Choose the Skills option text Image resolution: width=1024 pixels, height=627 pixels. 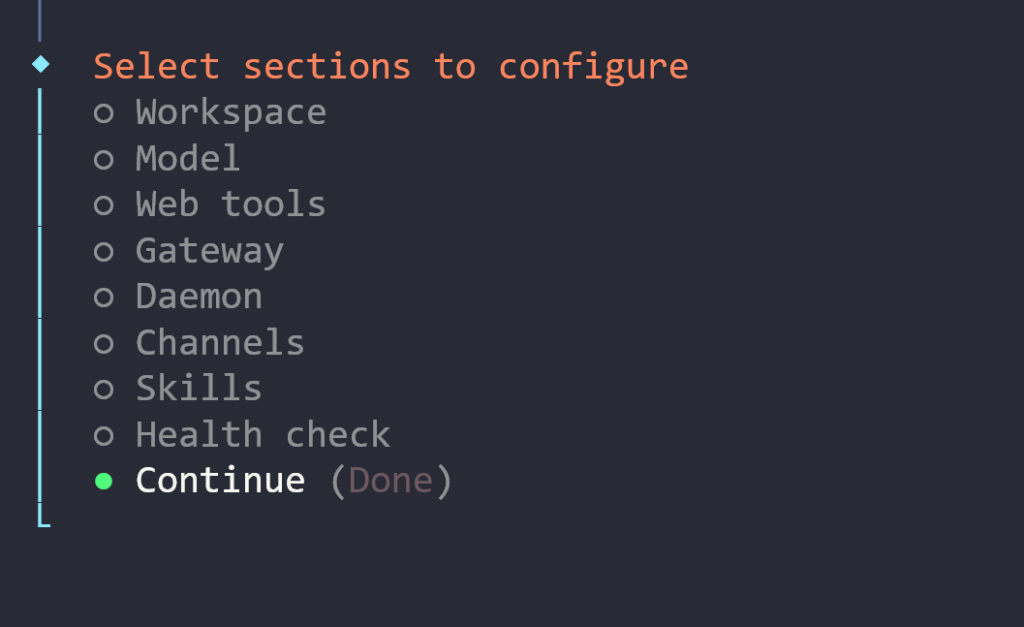tap(199, 388)
